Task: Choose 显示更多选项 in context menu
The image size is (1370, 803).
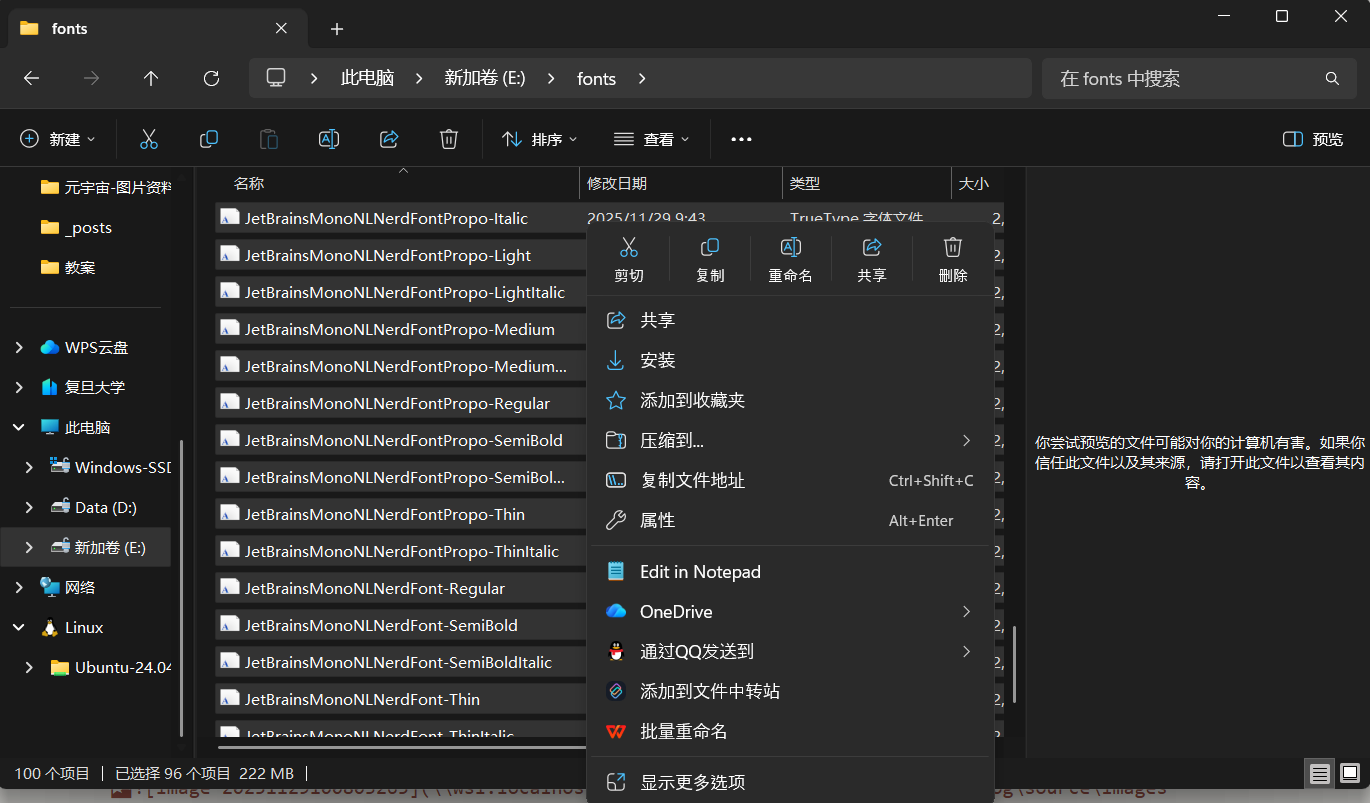Action: (x=692, y=782)
